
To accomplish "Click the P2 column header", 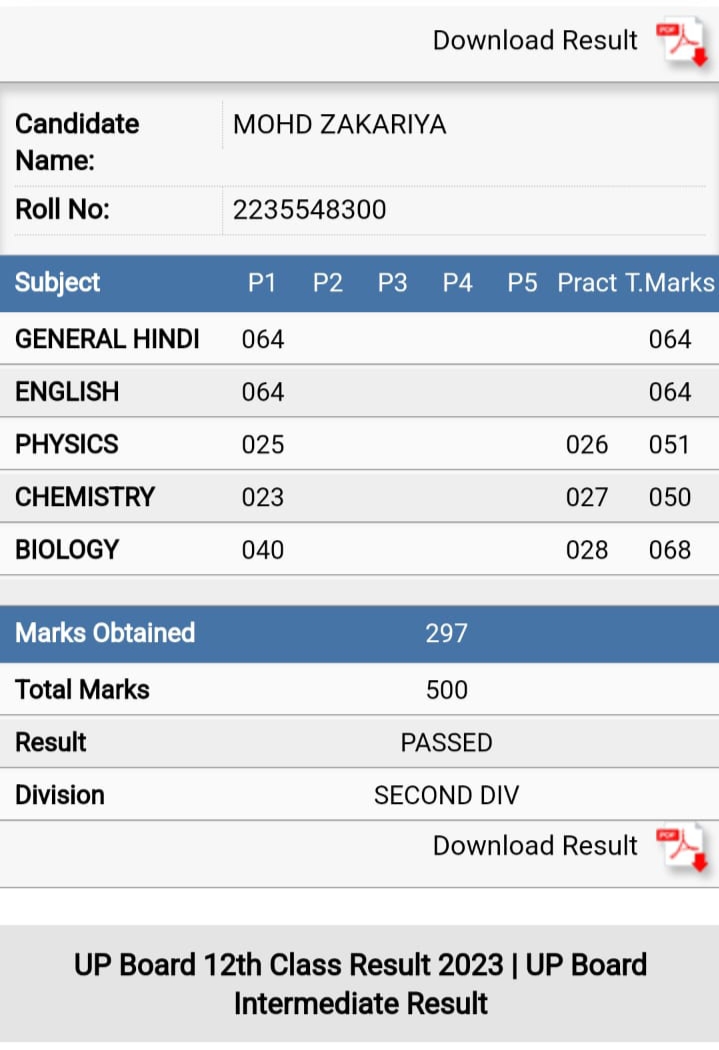I will 327,283.
